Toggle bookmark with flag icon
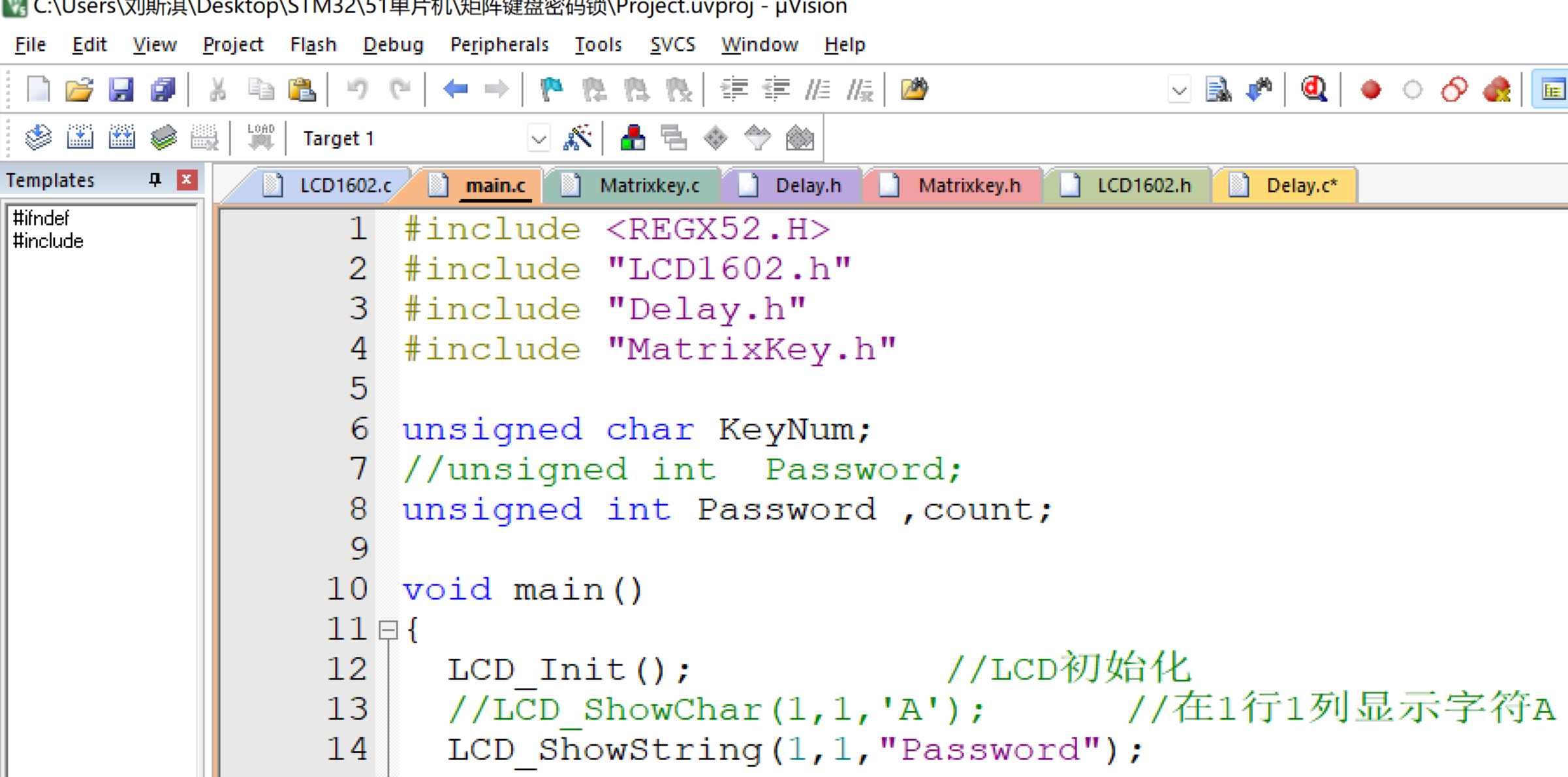Screen dimensions: 1568x777 coord(552,89)
